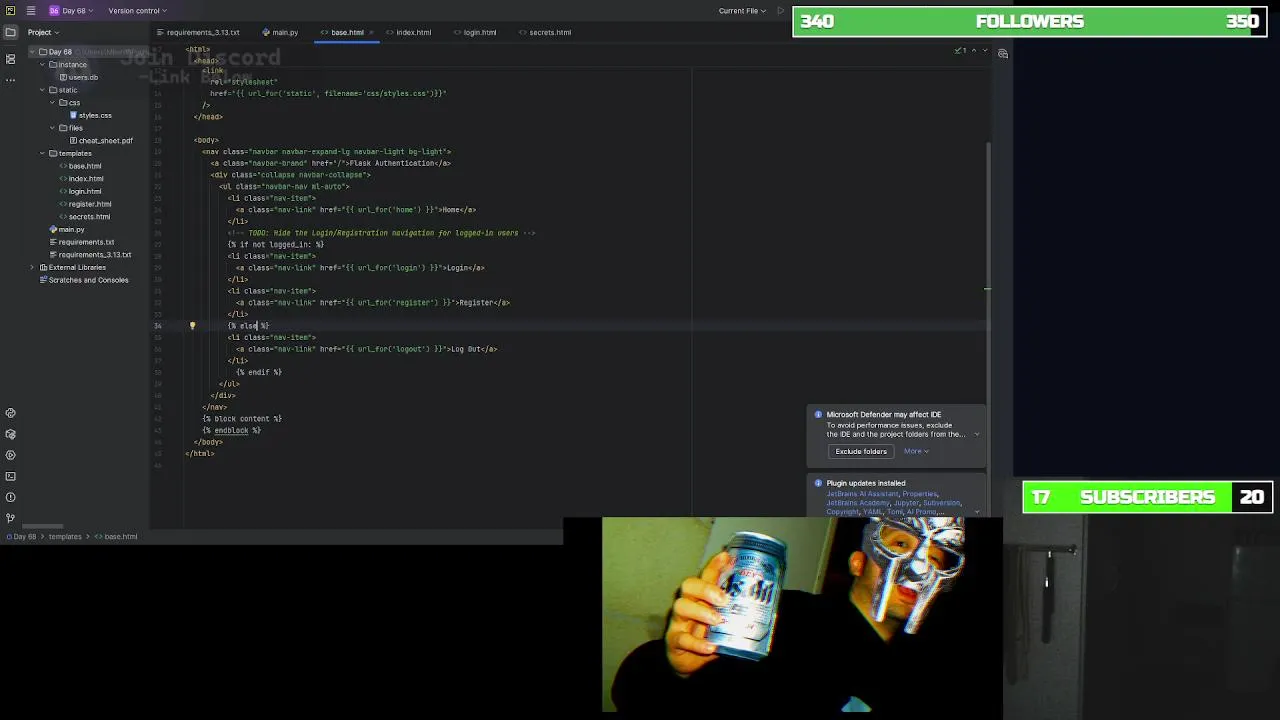This screenshot has height=720, width=1280.
Task: Click the Followers goal progress bar
Action: (1028, 21)
